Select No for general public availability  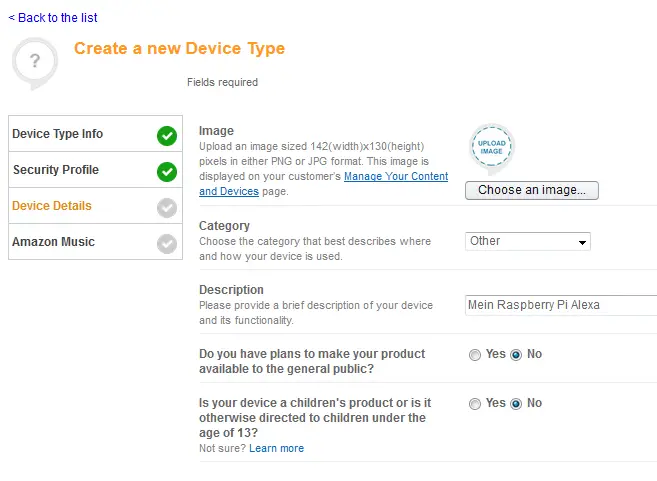tap(516, 355)
